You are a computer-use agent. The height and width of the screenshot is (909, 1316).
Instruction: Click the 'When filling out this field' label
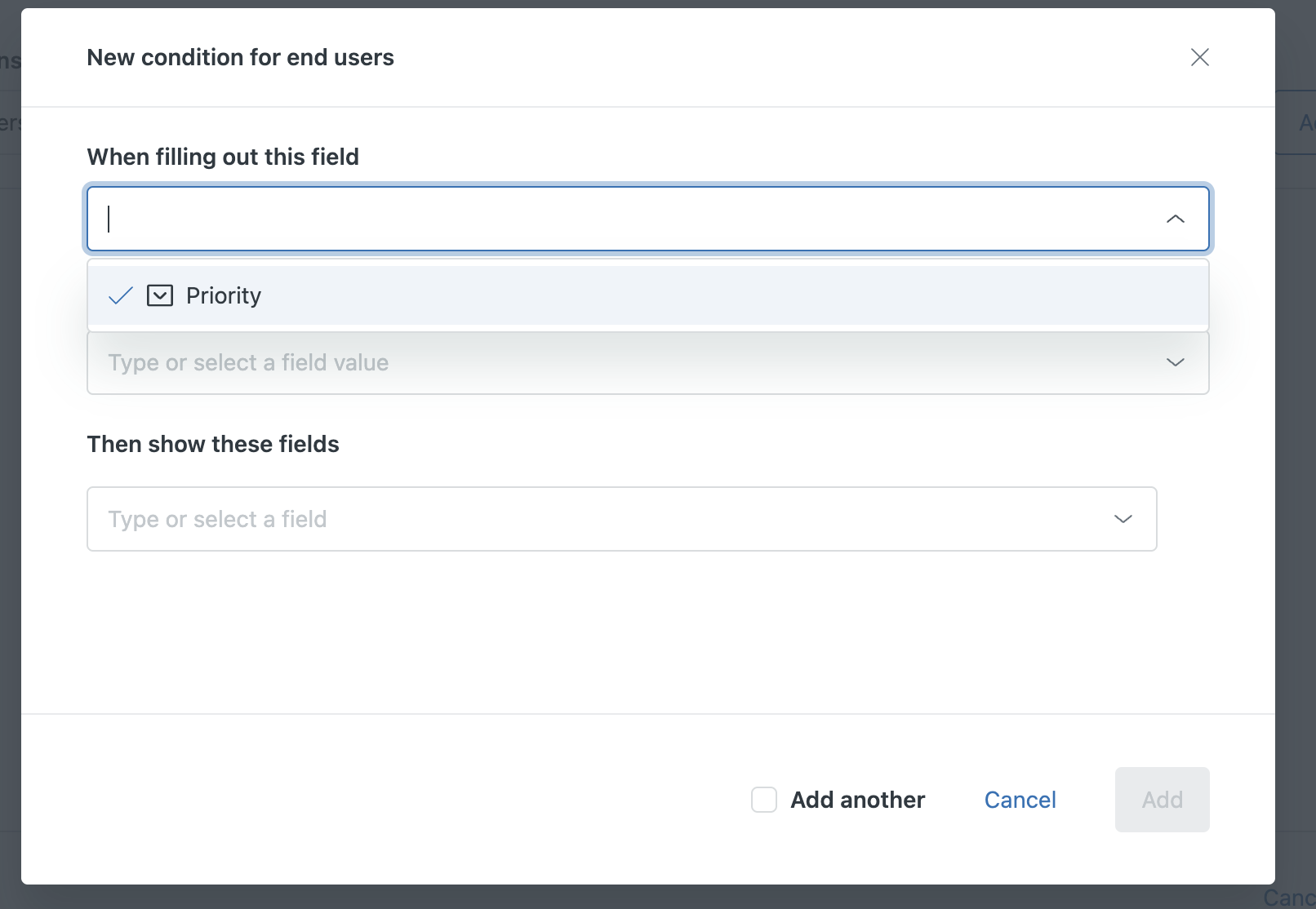pyautogui.click(x=223, y=157)
